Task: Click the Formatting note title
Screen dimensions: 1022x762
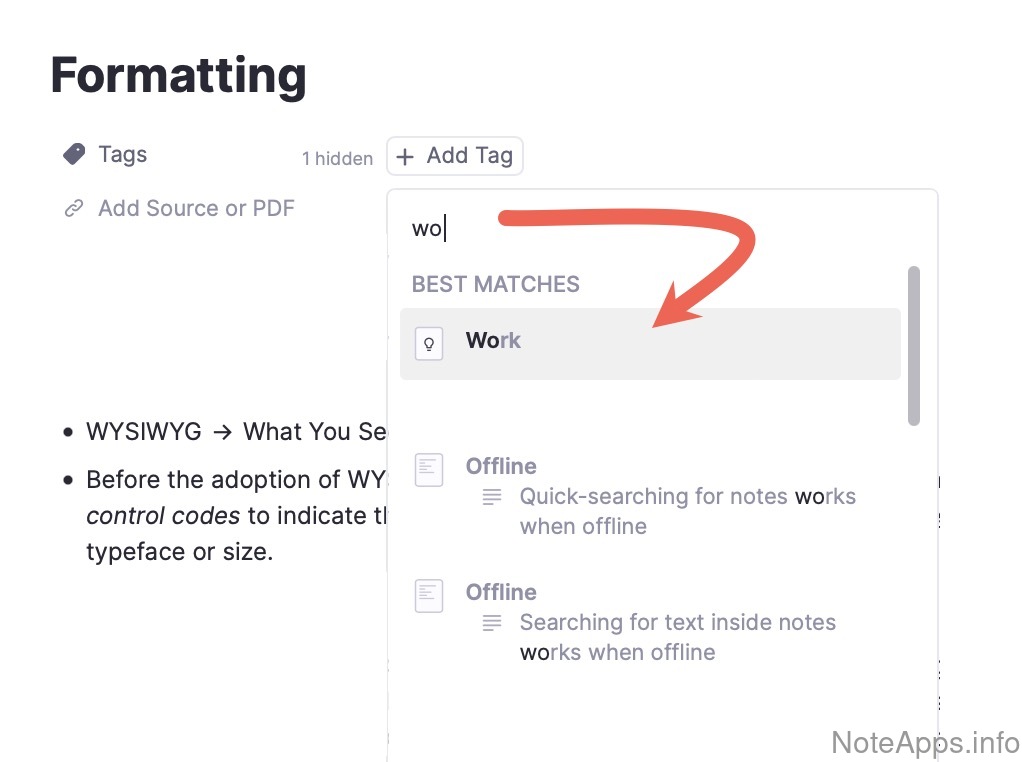Action: (x=178, y=75)
